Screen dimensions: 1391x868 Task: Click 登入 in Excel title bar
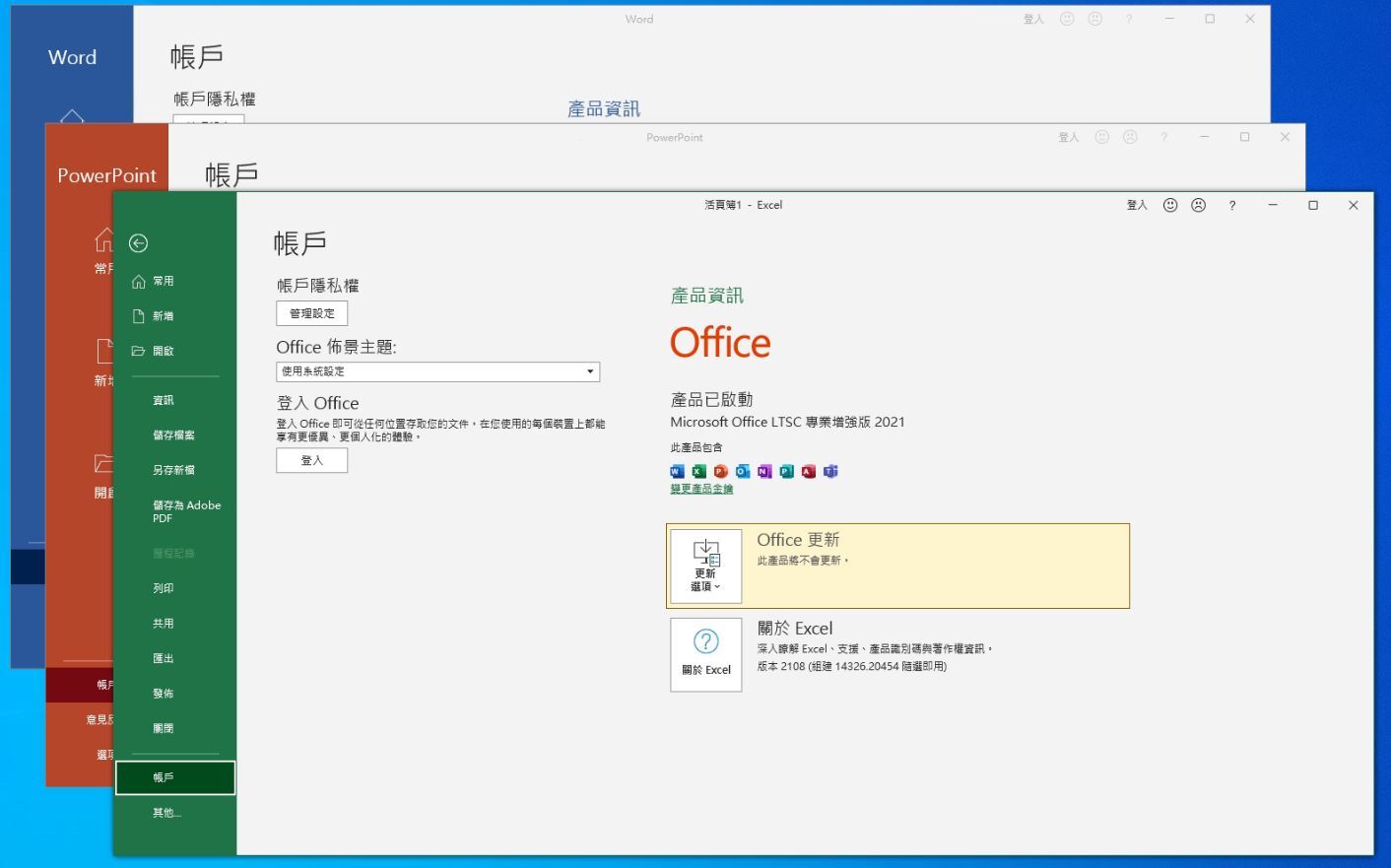(x=1137, y=205)
